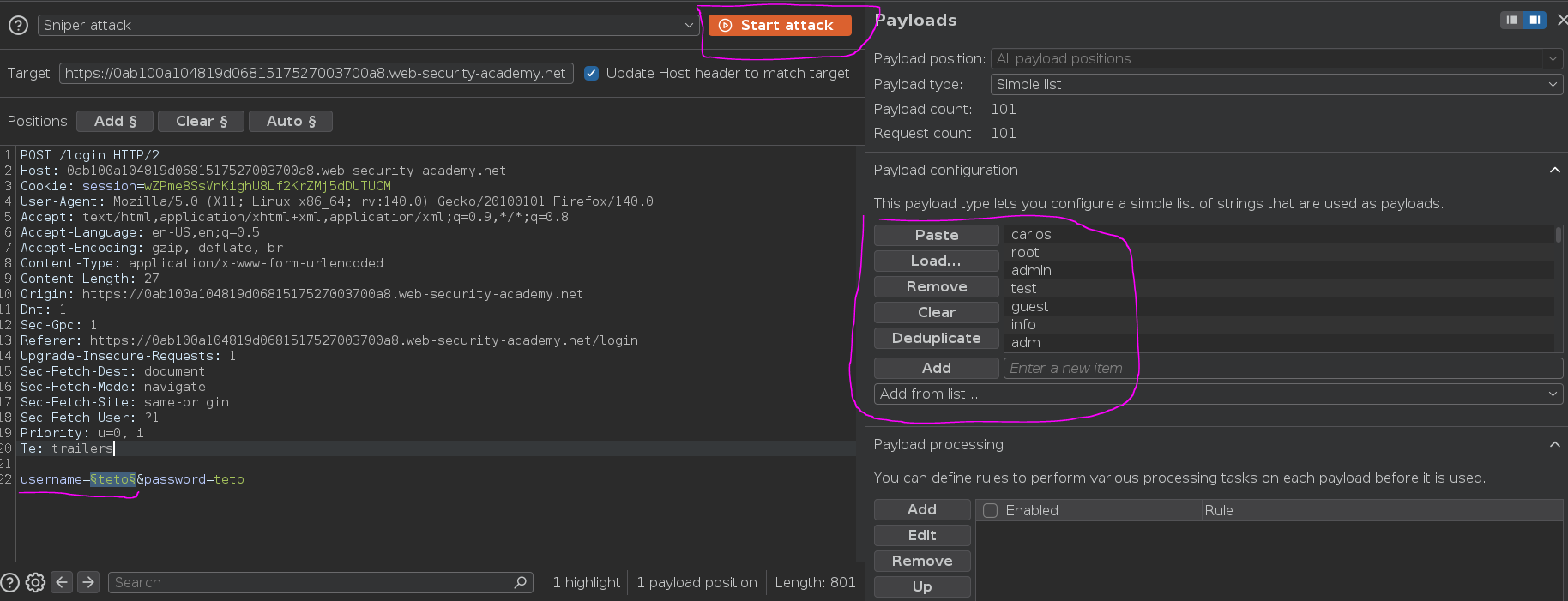Click the 1 payload position status text

697,582
